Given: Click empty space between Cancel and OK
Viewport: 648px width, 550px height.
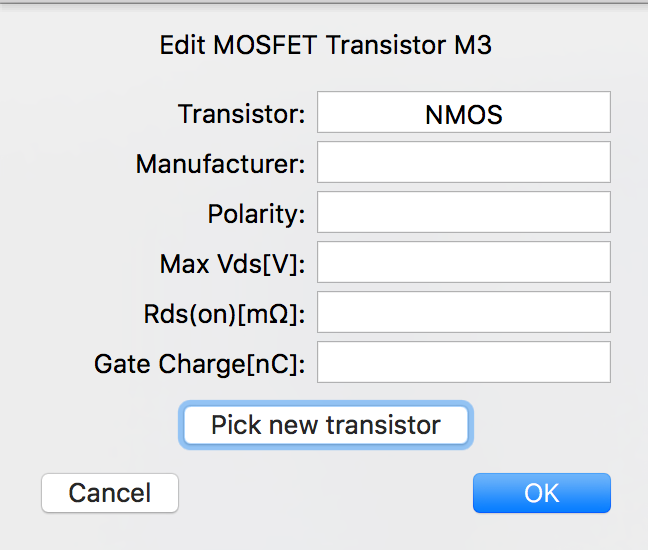Looking at the screenshot, I should (x=325, y=493).
